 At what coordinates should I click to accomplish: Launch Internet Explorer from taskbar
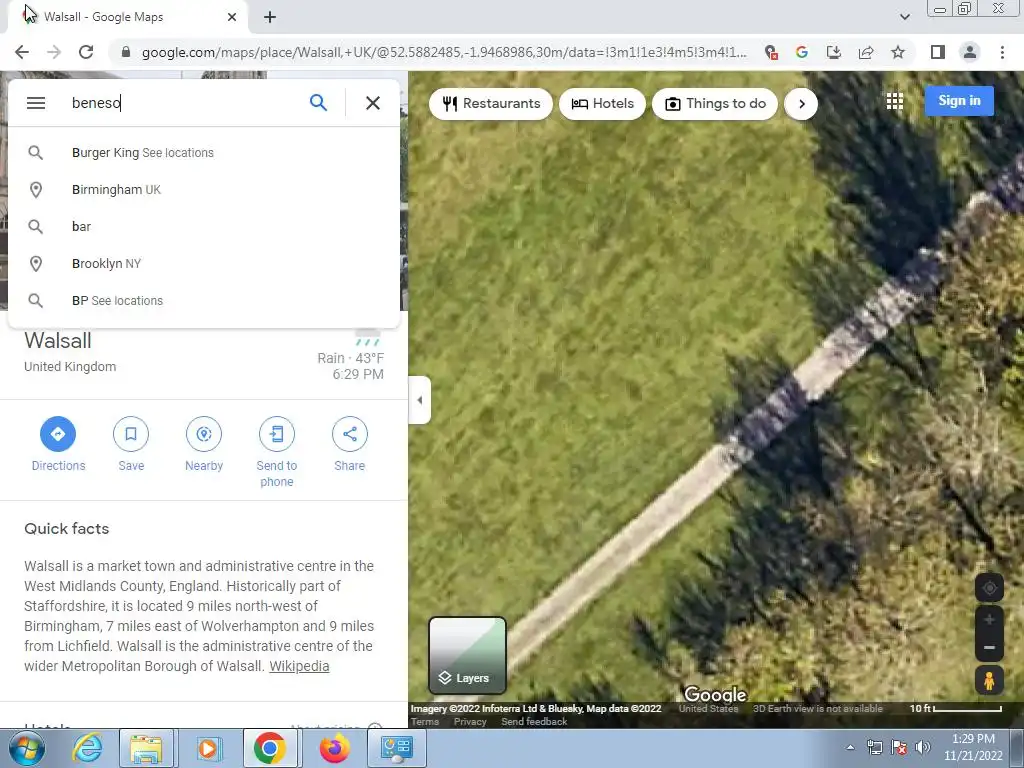coord(88,748)
